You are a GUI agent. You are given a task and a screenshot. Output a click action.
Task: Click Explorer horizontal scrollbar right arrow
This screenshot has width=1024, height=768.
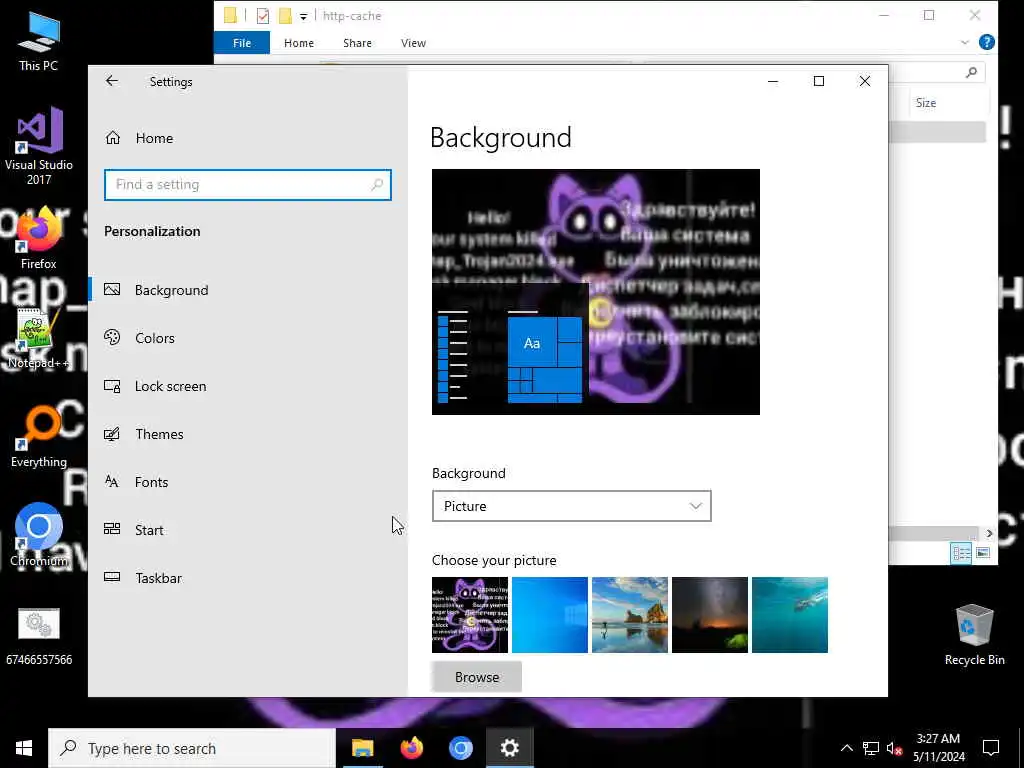point(989,534)
